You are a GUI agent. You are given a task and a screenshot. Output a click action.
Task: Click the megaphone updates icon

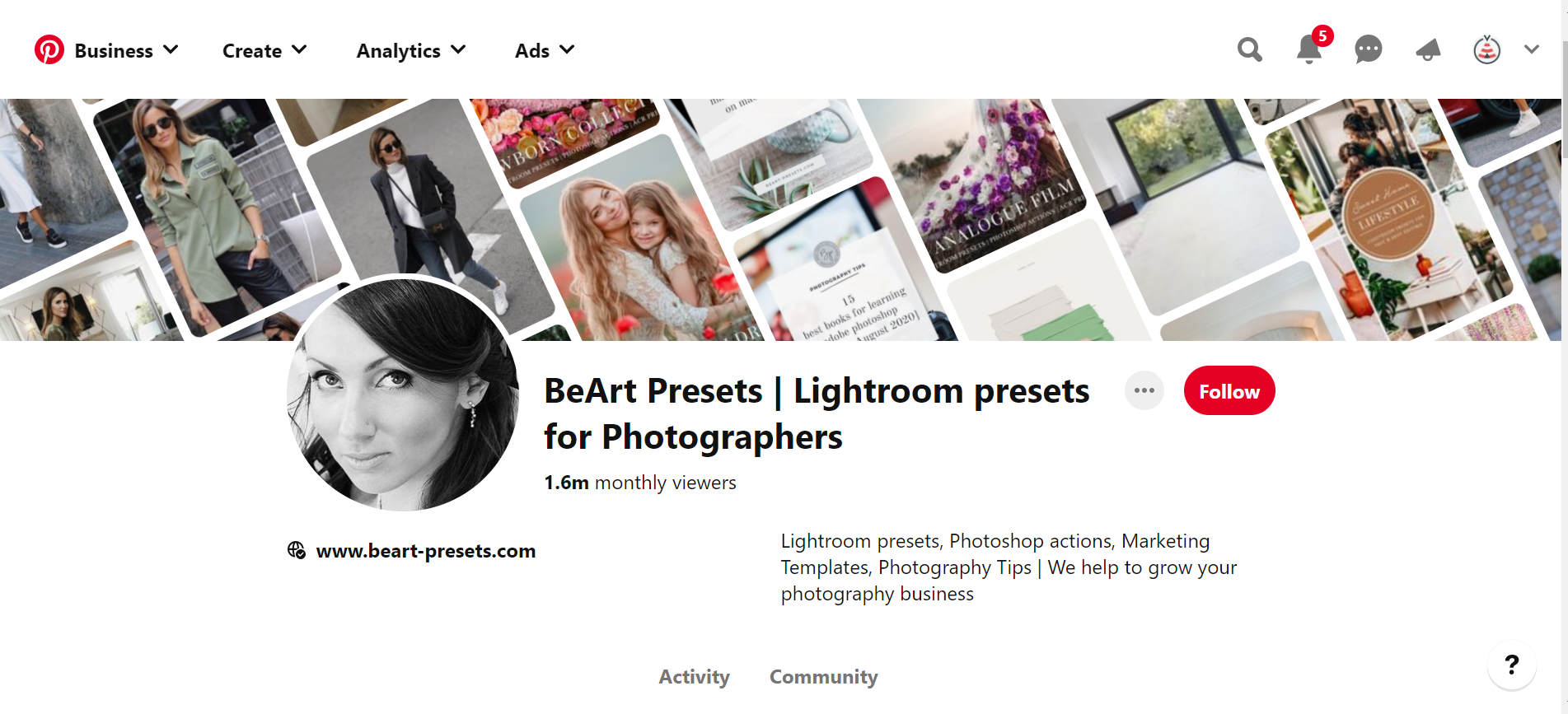coord(1428,50)
